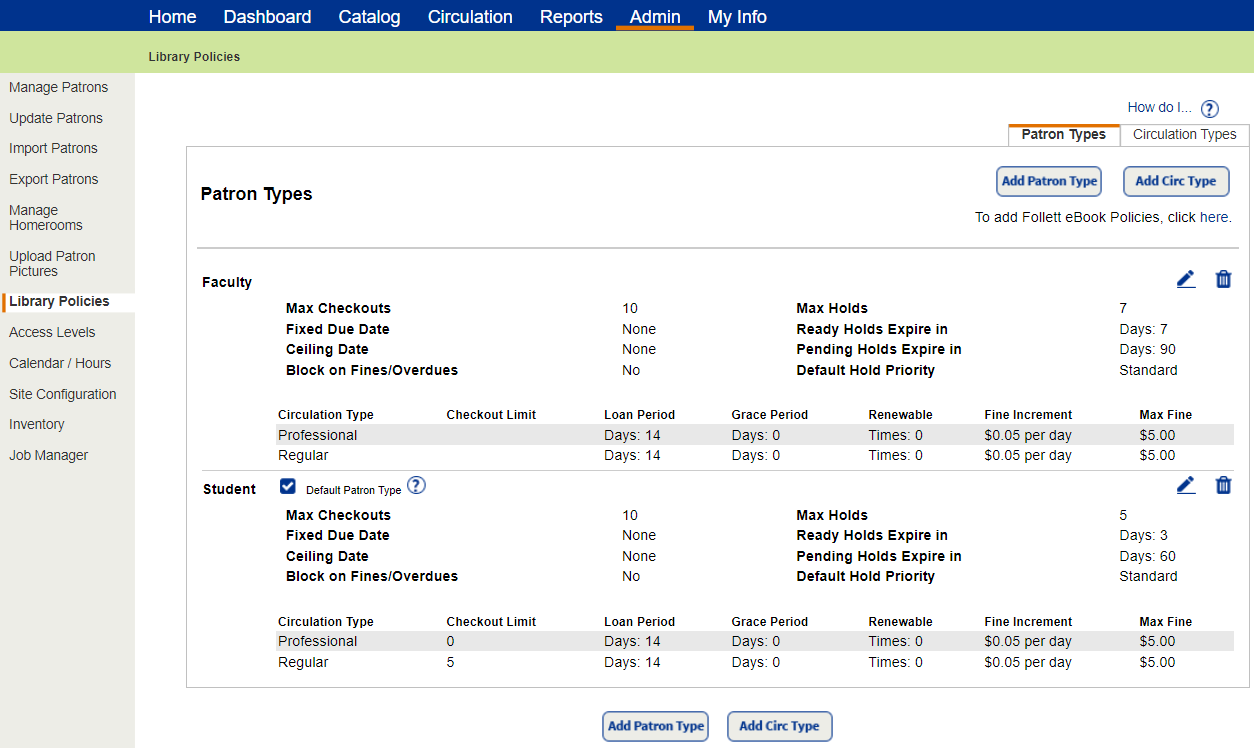Click the pencil icon for Student patron type
Viewport: 1254px width, 748px height.
pos(1186,486)
